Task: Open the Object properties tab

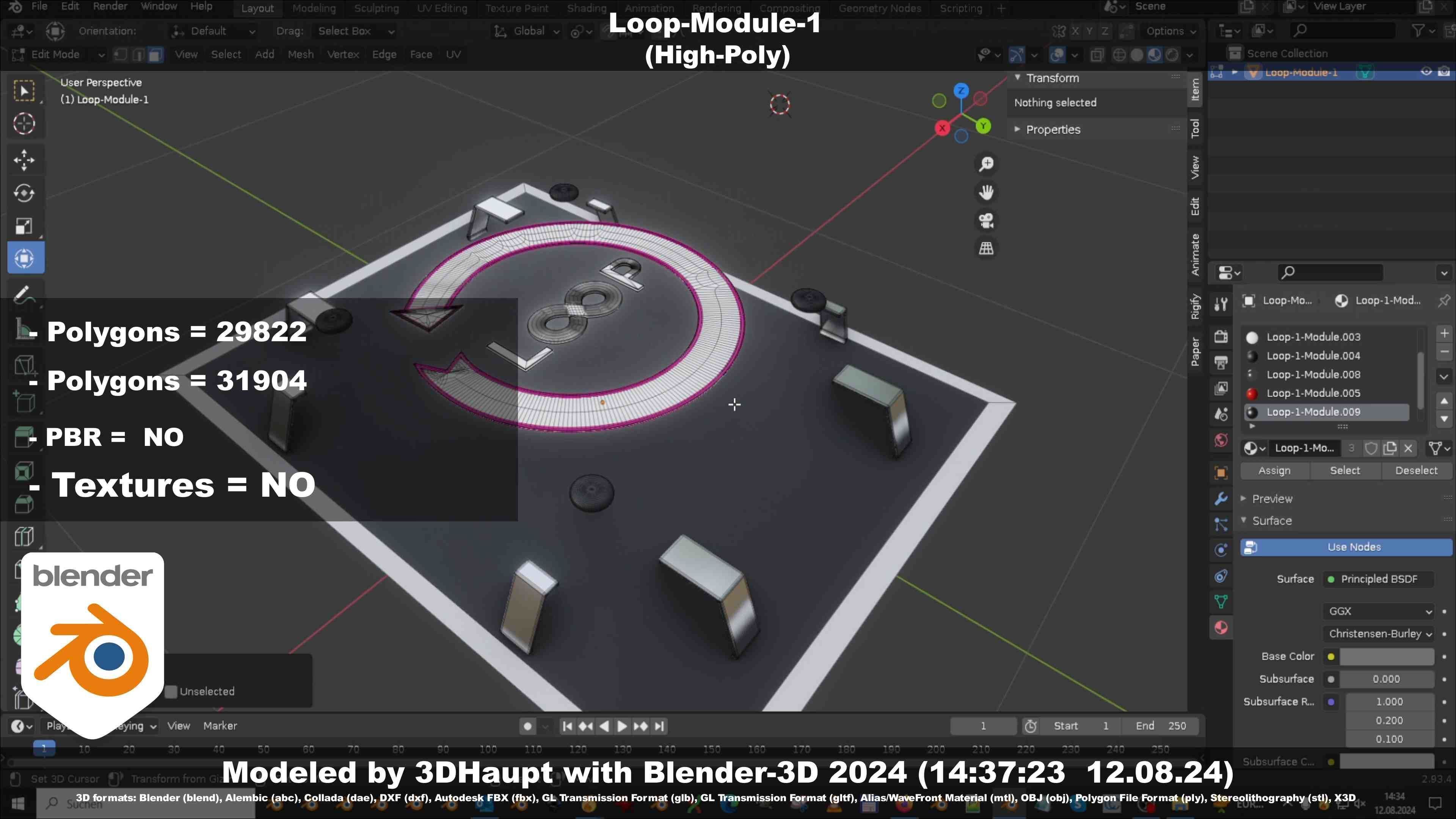Action: pos(1221,473)
